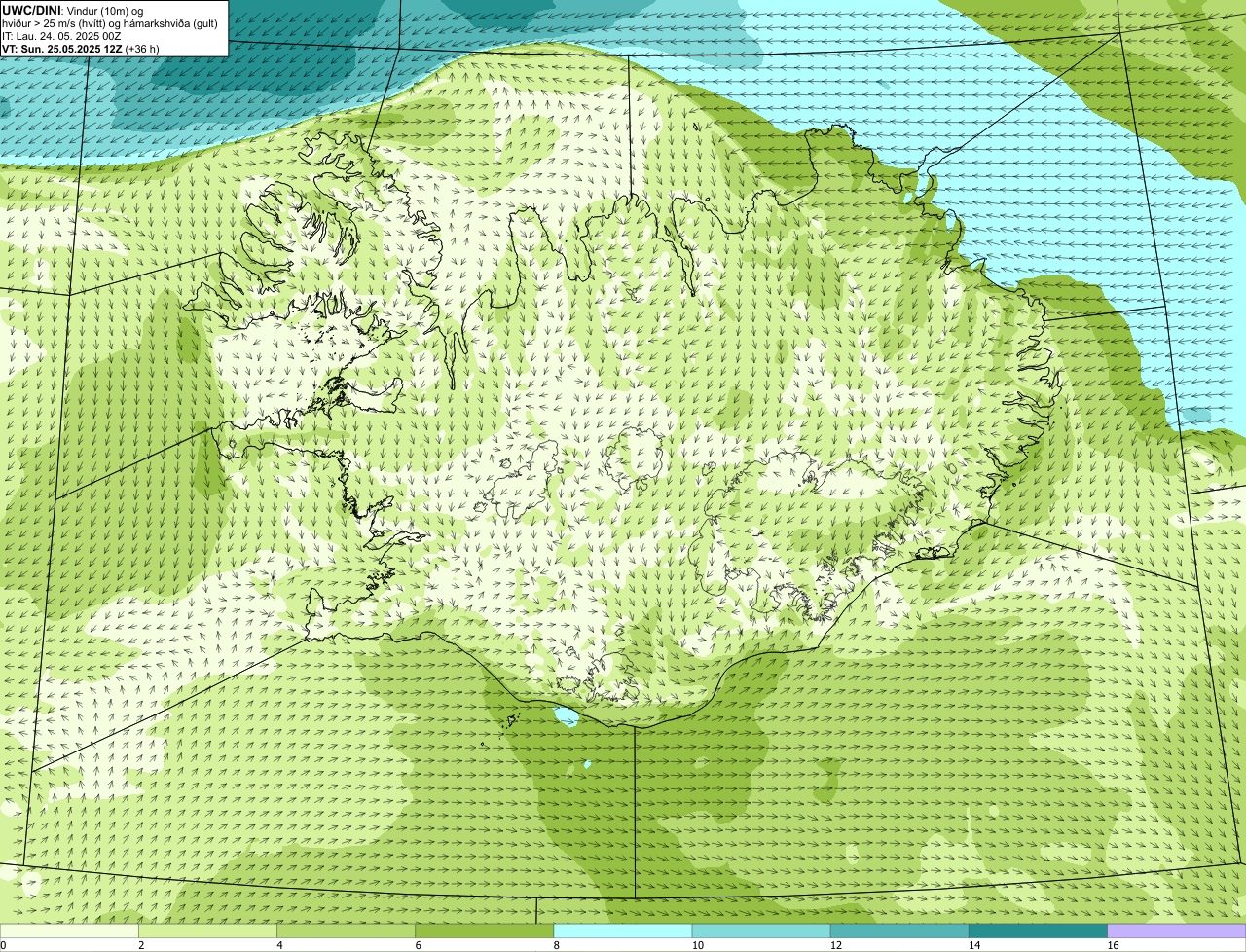Click the 'VT: Sun. 25.05.2025 12Z (+36 h)' line
The height and width of the screenshot is (952, 1246).
tap(81, 49)
